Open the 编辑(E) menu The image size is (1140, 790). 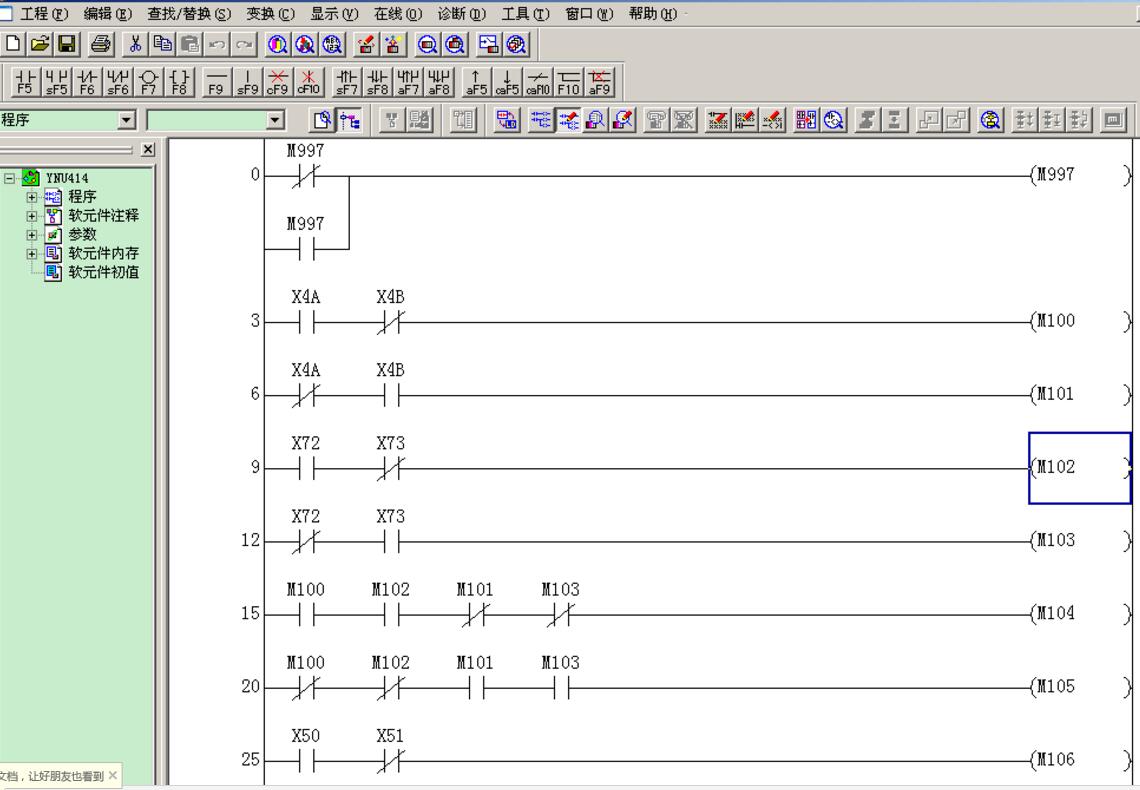click(x=108, y=14)
